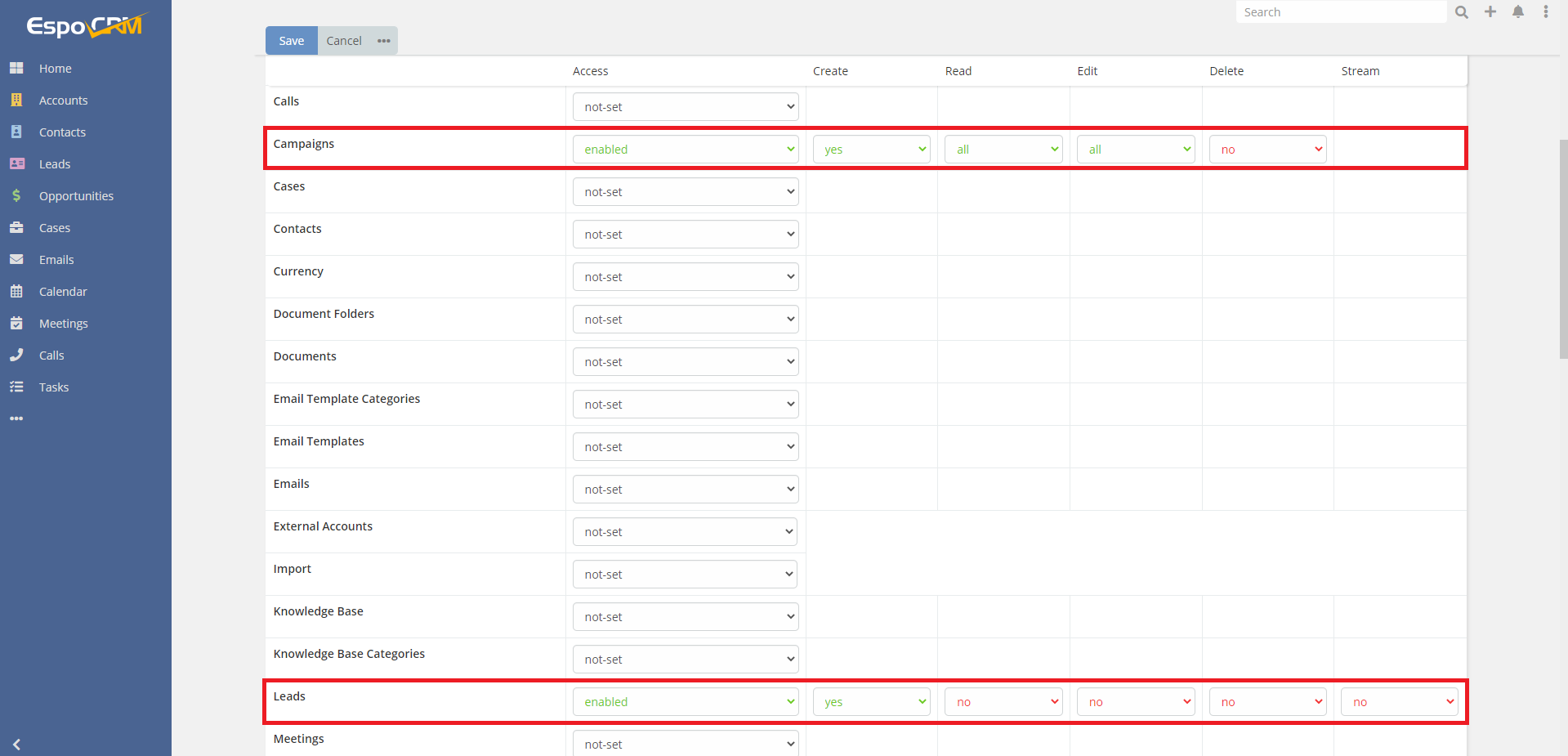Open Opportunities via the dollar icon

(x=17, y=195)
